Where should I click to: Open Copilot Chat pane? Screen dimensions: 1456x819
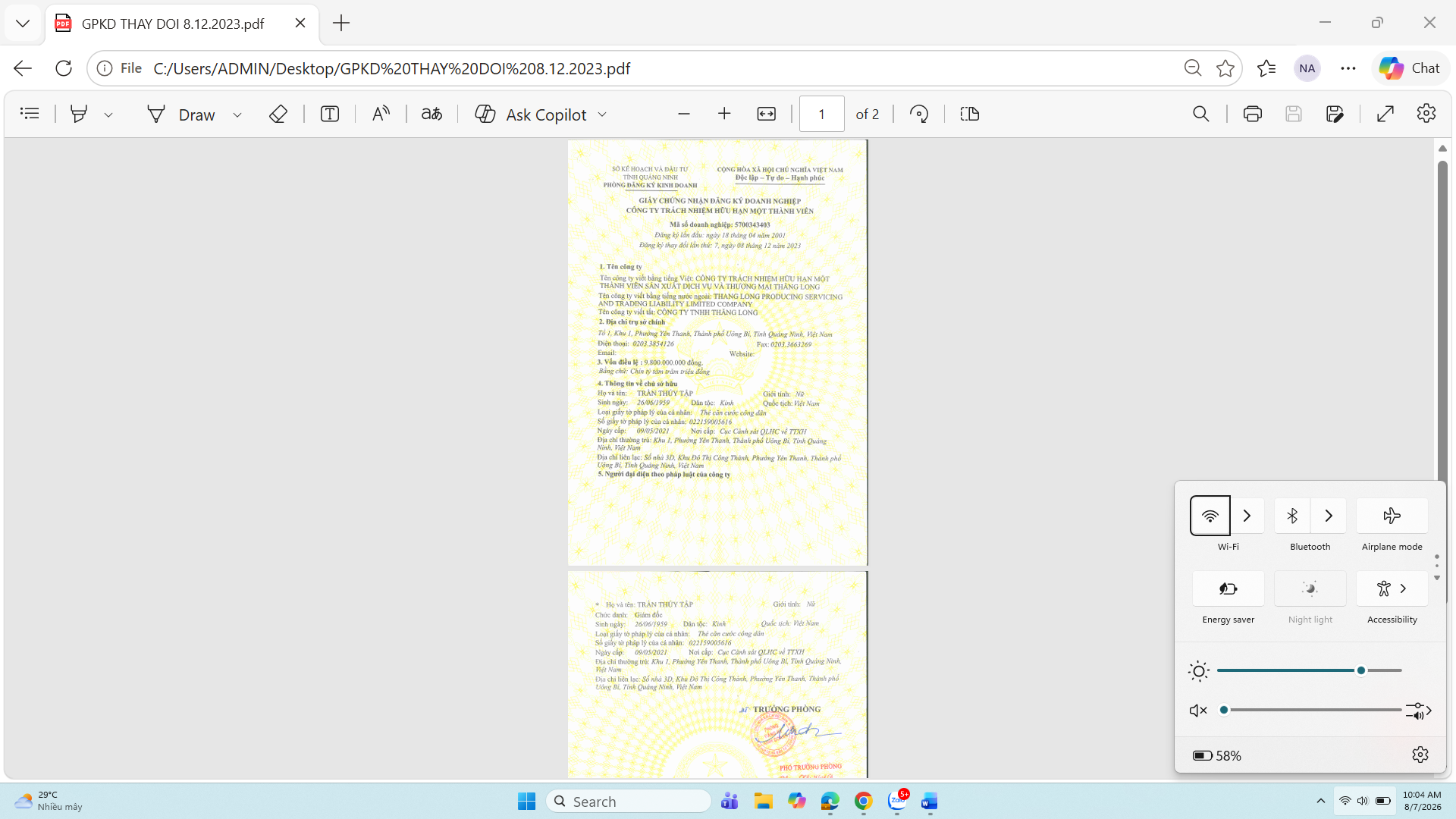pos(1409,68)
